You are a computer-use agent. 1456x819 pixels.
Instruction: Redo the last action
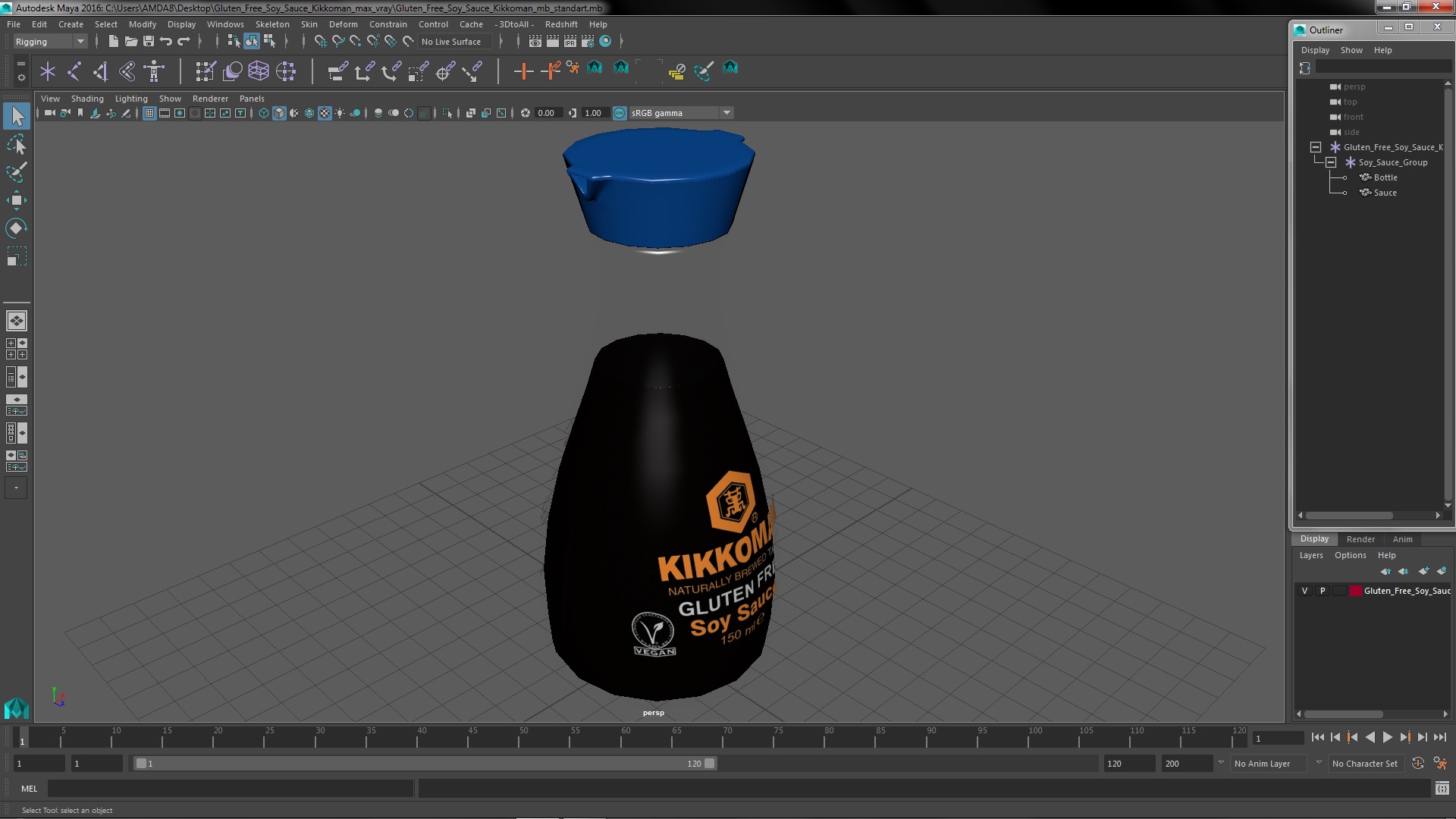[184, 42]
